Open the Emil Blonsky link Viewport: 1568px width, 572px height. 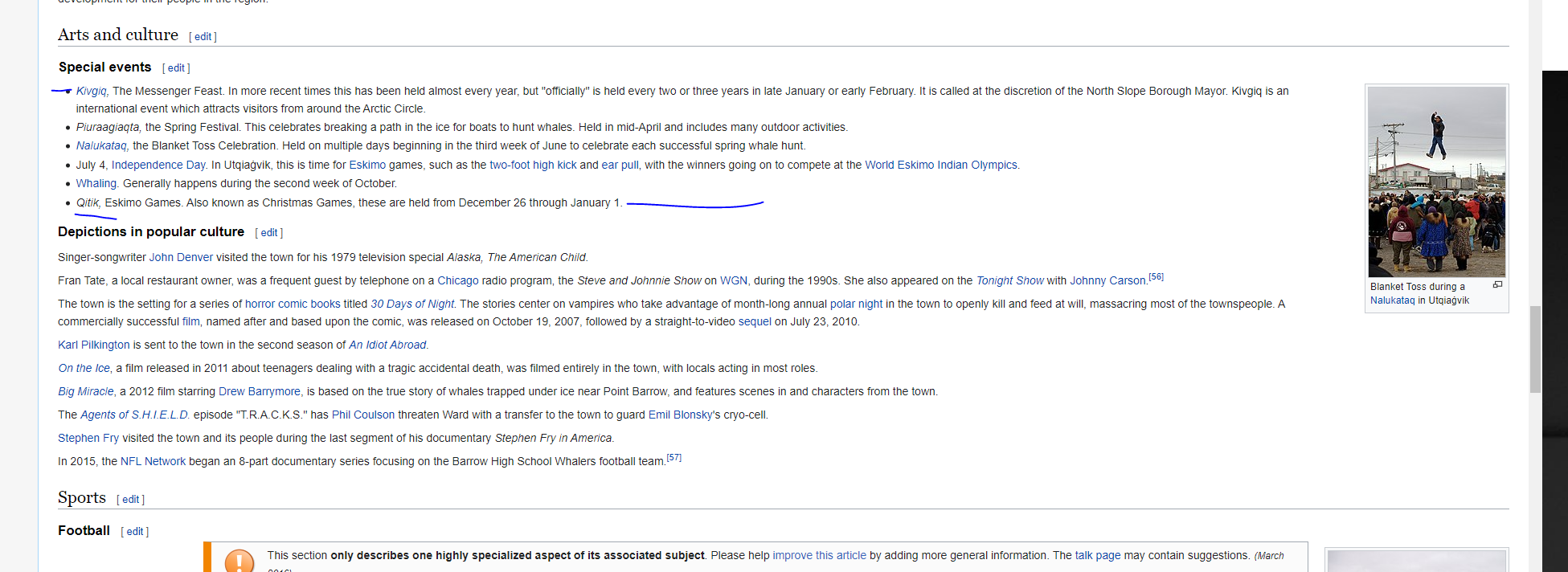click(680, 415)
